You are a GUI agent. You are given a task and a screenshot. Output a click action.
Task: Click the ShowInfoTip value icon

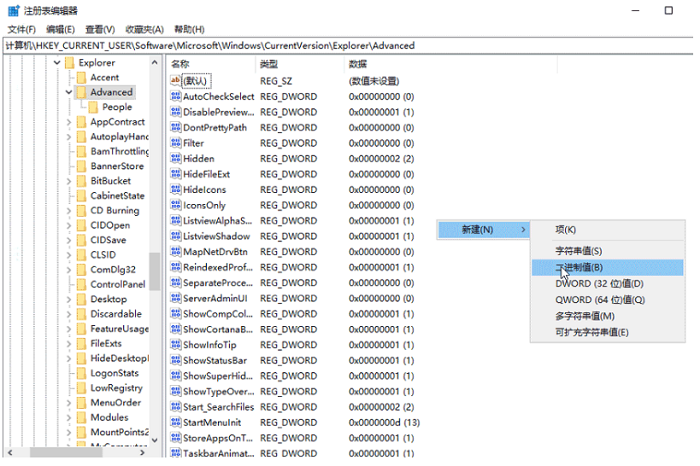tap(176, 345)
